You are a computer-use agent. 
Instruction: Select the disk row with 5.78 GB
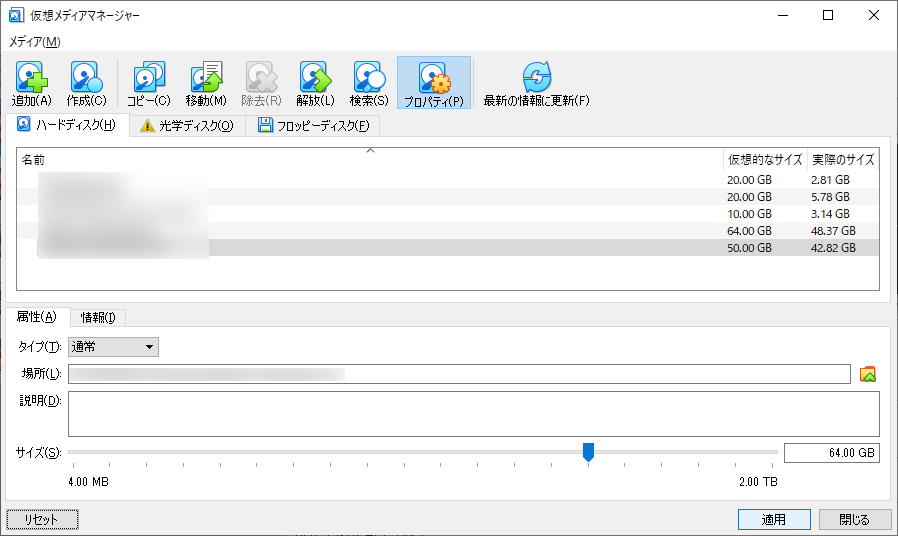click(x=448, y=197)
